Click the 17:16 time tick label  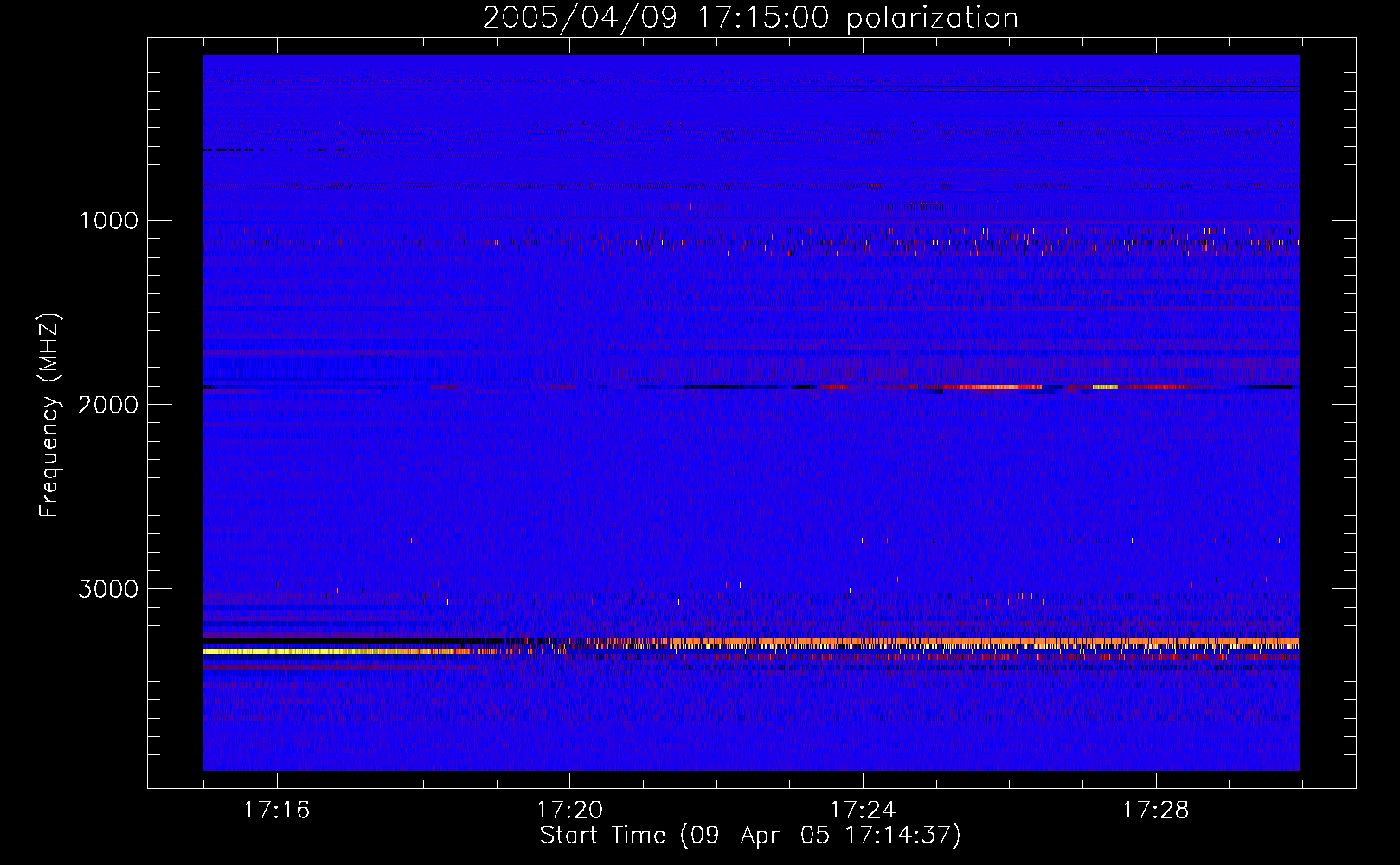(276, 811)
